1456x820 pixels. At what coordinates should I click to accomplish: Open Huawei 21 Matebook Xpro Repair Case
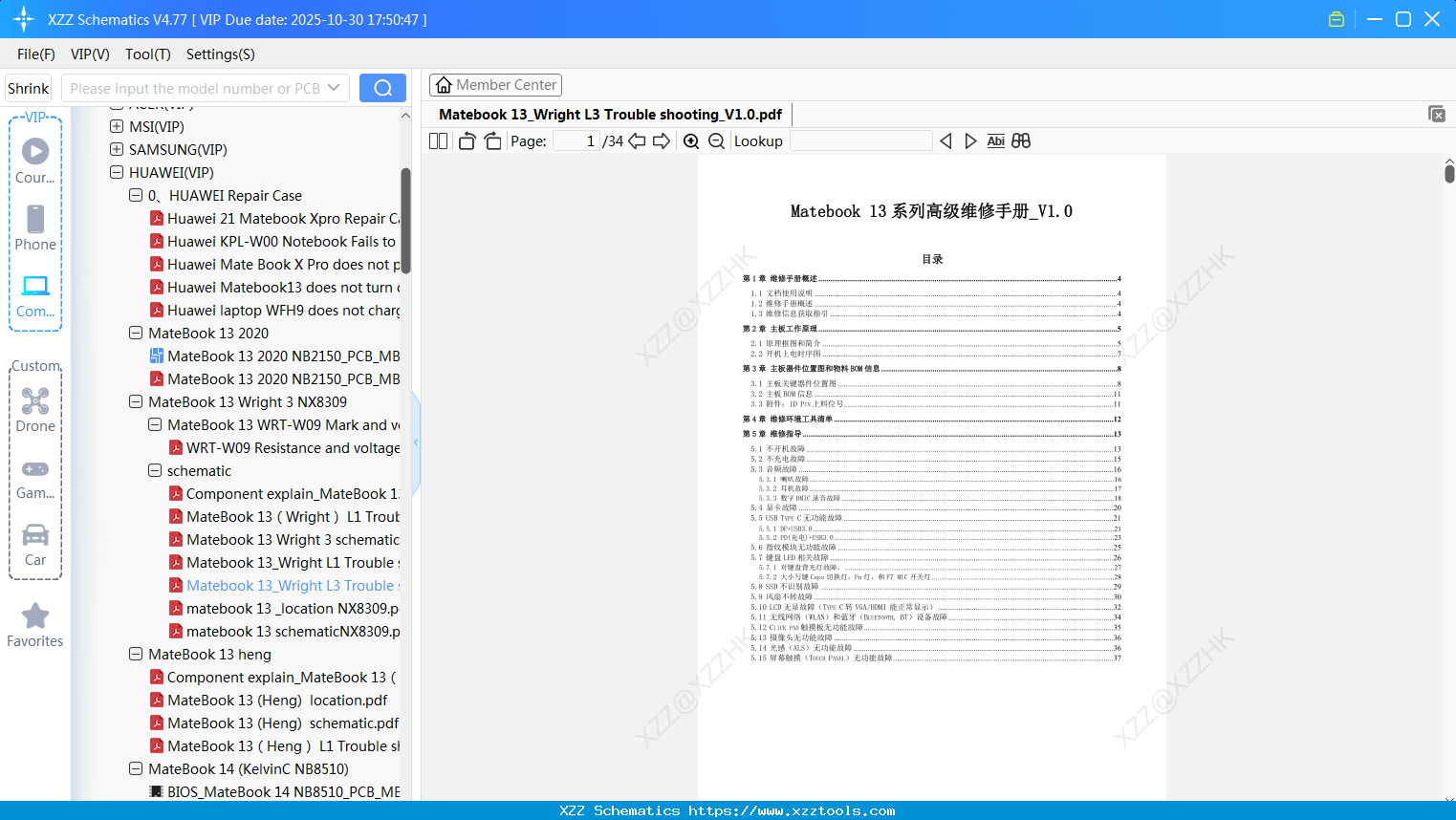275,219
